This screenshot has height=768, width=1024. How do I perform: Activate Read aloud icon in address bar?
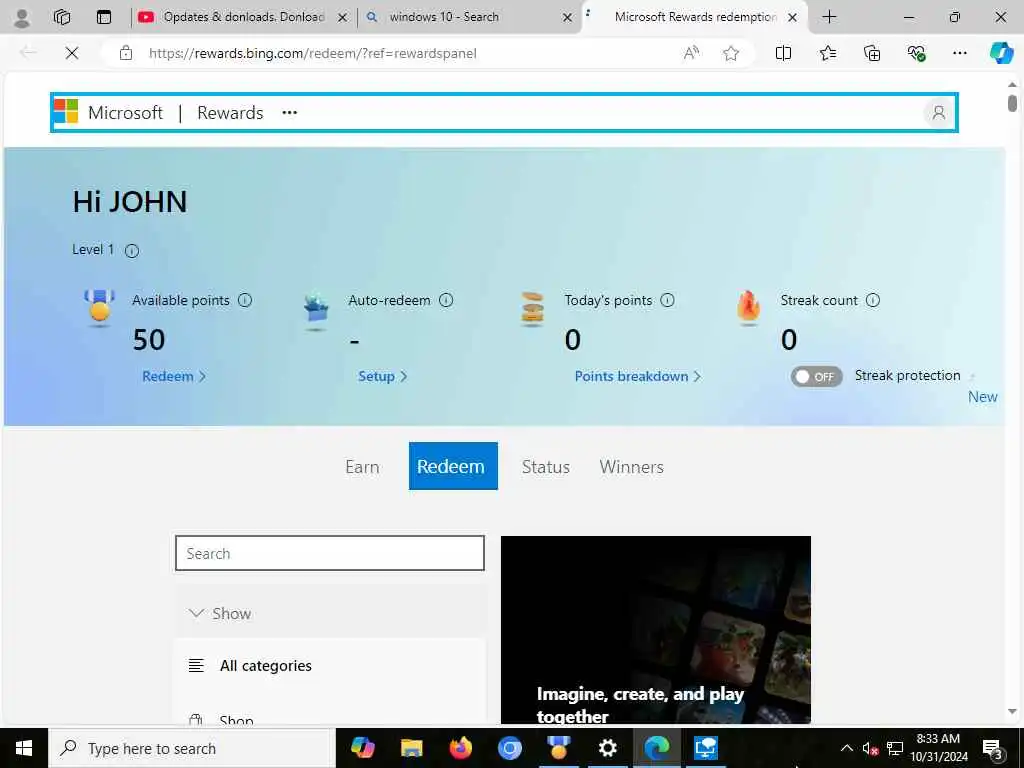[691, 53]
